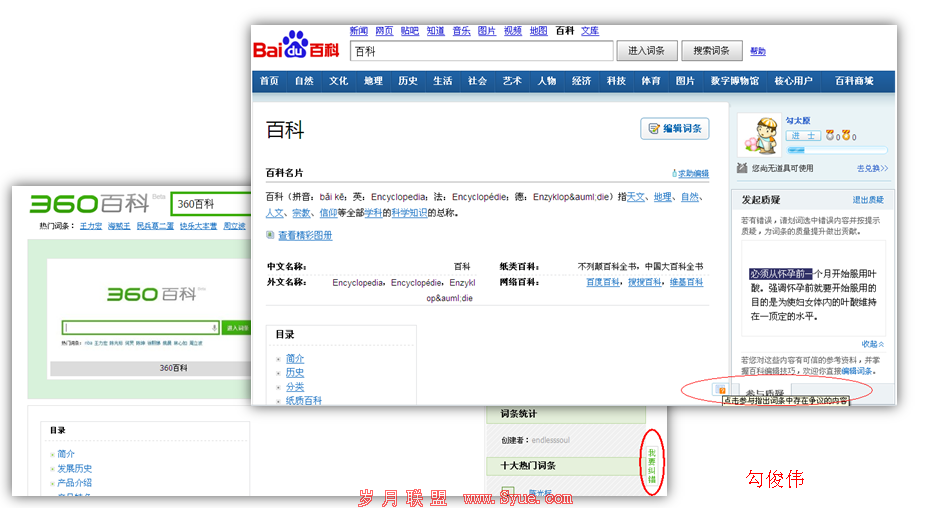The width and height of the screenshot is (929, 508).
Task: Click 退出质疑 to exit questioning
Action: click(868, 200)
